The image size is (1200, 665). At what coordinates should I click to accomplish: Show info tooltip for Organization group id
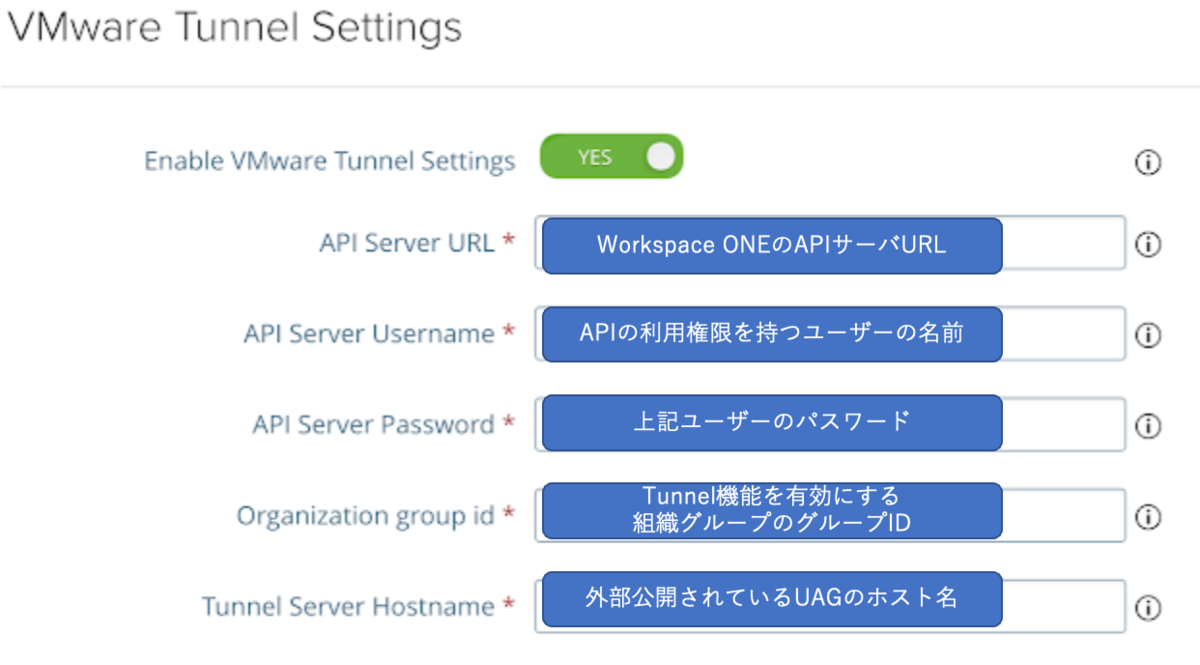coord(1147,516)
